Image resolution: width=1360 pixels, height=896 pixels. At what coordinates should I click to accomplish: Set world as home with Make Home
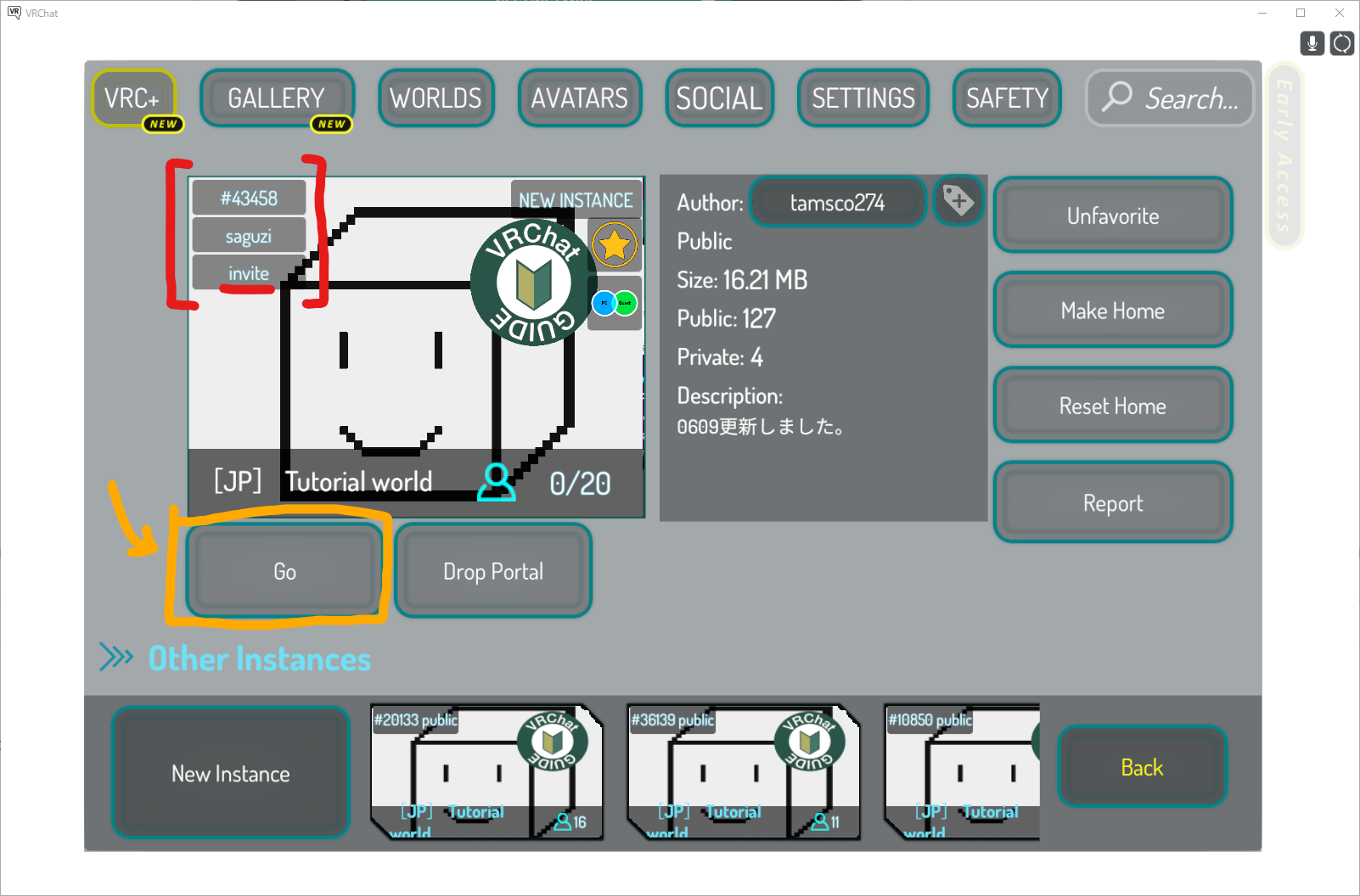click(x=1112, y=311)
